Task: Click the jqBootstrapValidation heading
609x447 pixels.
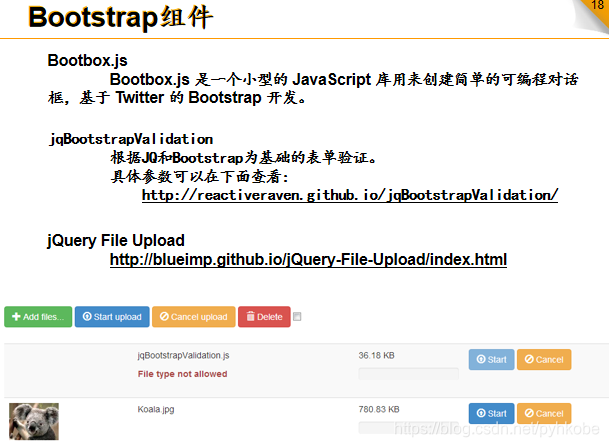Action: [x=131, y=139]
